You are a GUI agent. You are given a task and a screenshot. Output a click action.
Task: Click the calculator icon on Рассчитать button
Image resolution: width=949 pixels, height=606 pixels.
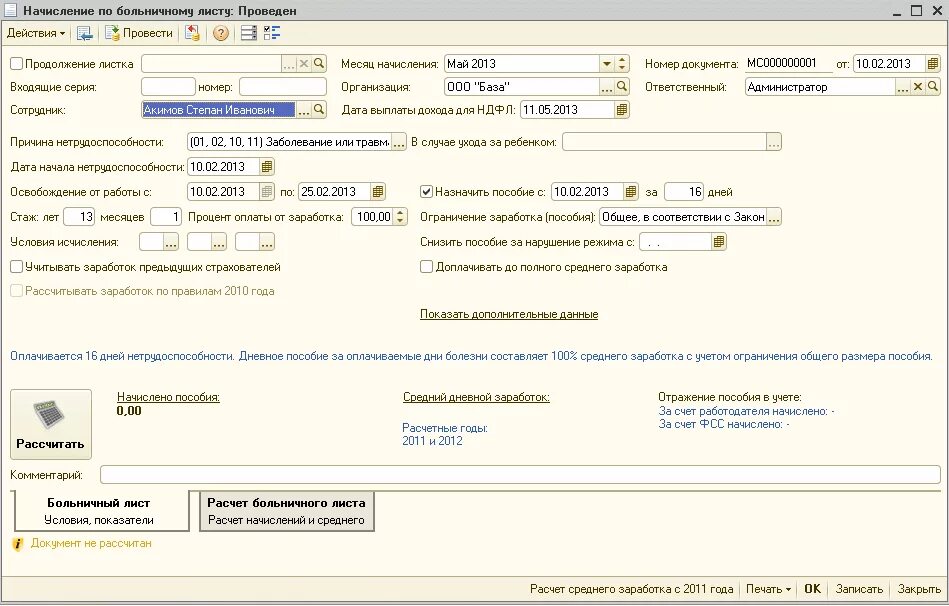point(50,416)
